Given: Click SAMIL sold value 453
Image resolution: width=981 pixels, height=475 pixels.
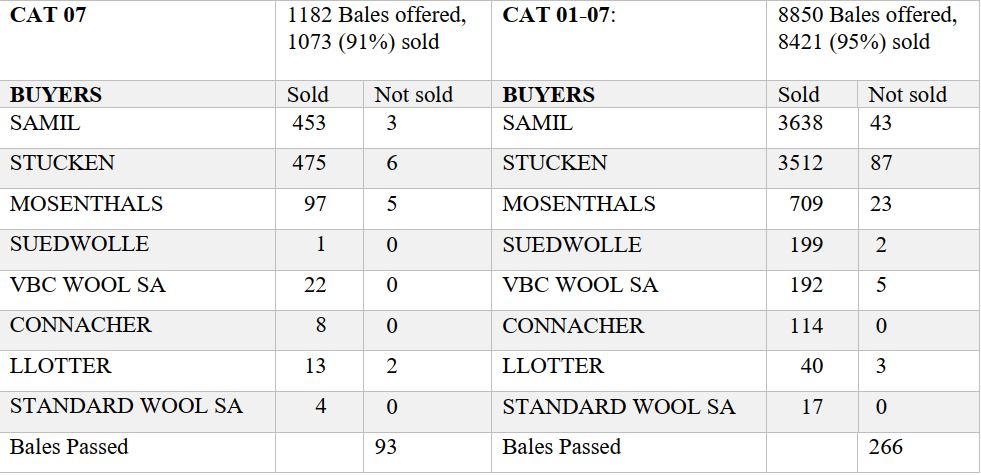Looking at the screenshot, I should [x=309, y=123].
